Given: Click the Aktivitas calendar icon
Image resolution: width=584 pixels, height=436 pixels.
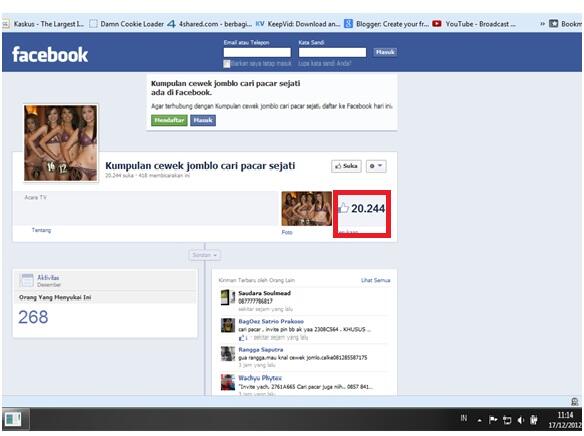Looking at the screenshot, I should click(27, 280).
